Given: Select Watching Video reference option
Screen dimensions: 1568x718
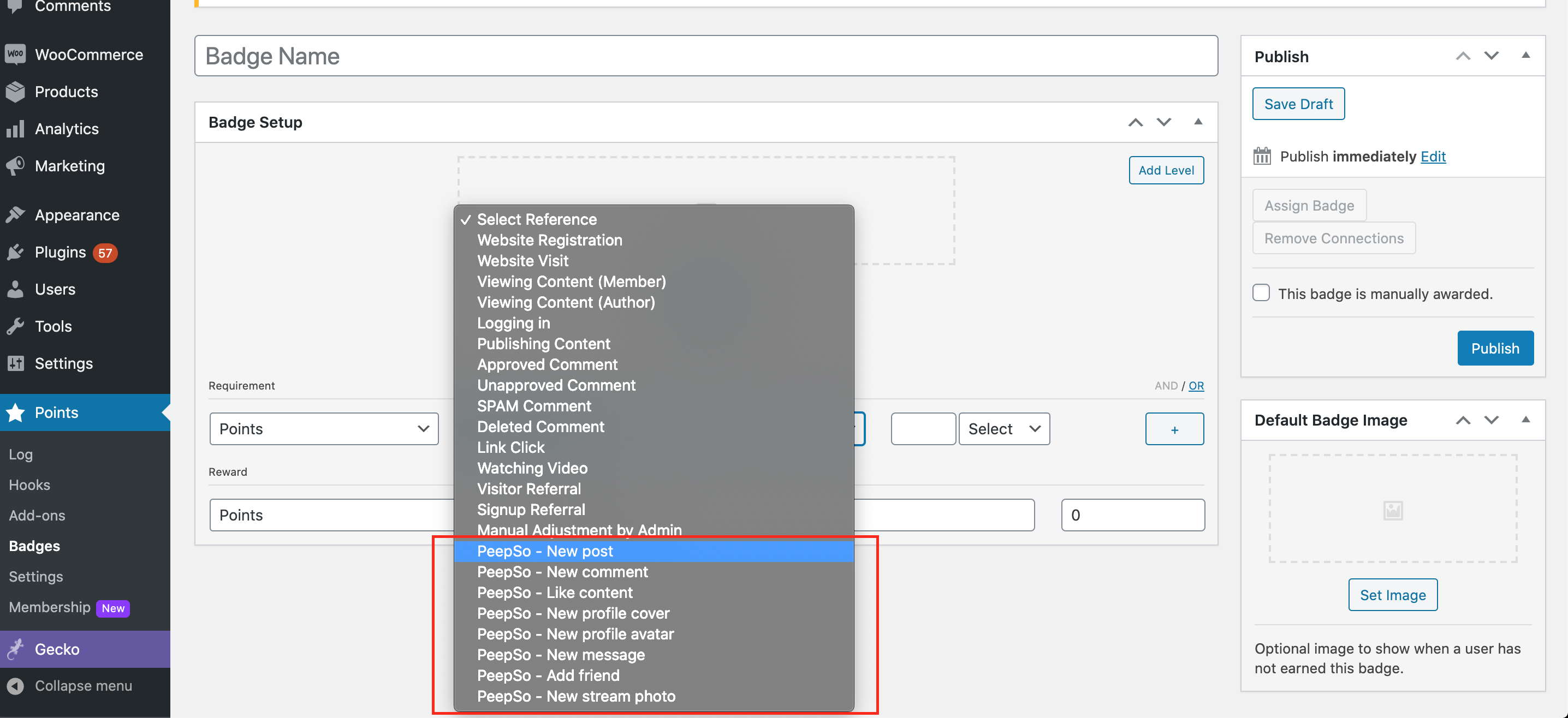Looking at the screenshot, I should pos(654,468).
